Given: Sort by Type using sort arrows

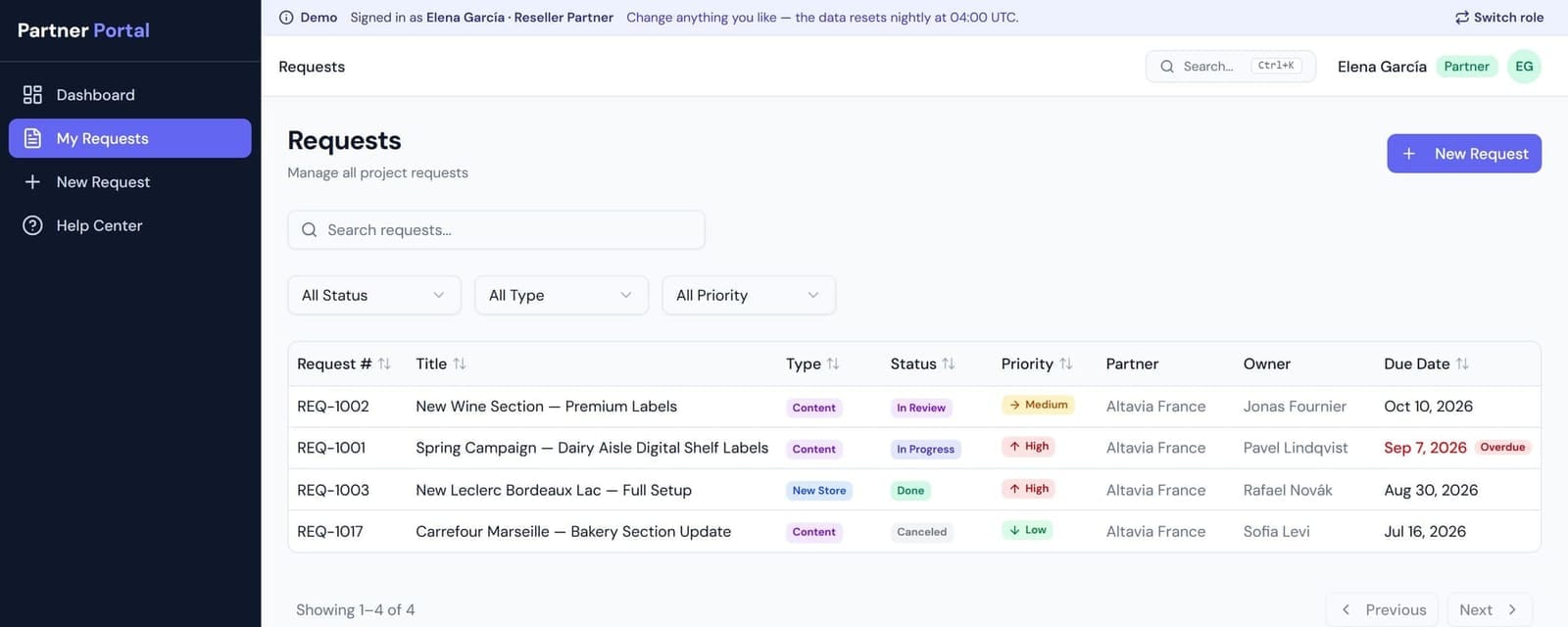Looking at the screenshot, I should point(833,363).
